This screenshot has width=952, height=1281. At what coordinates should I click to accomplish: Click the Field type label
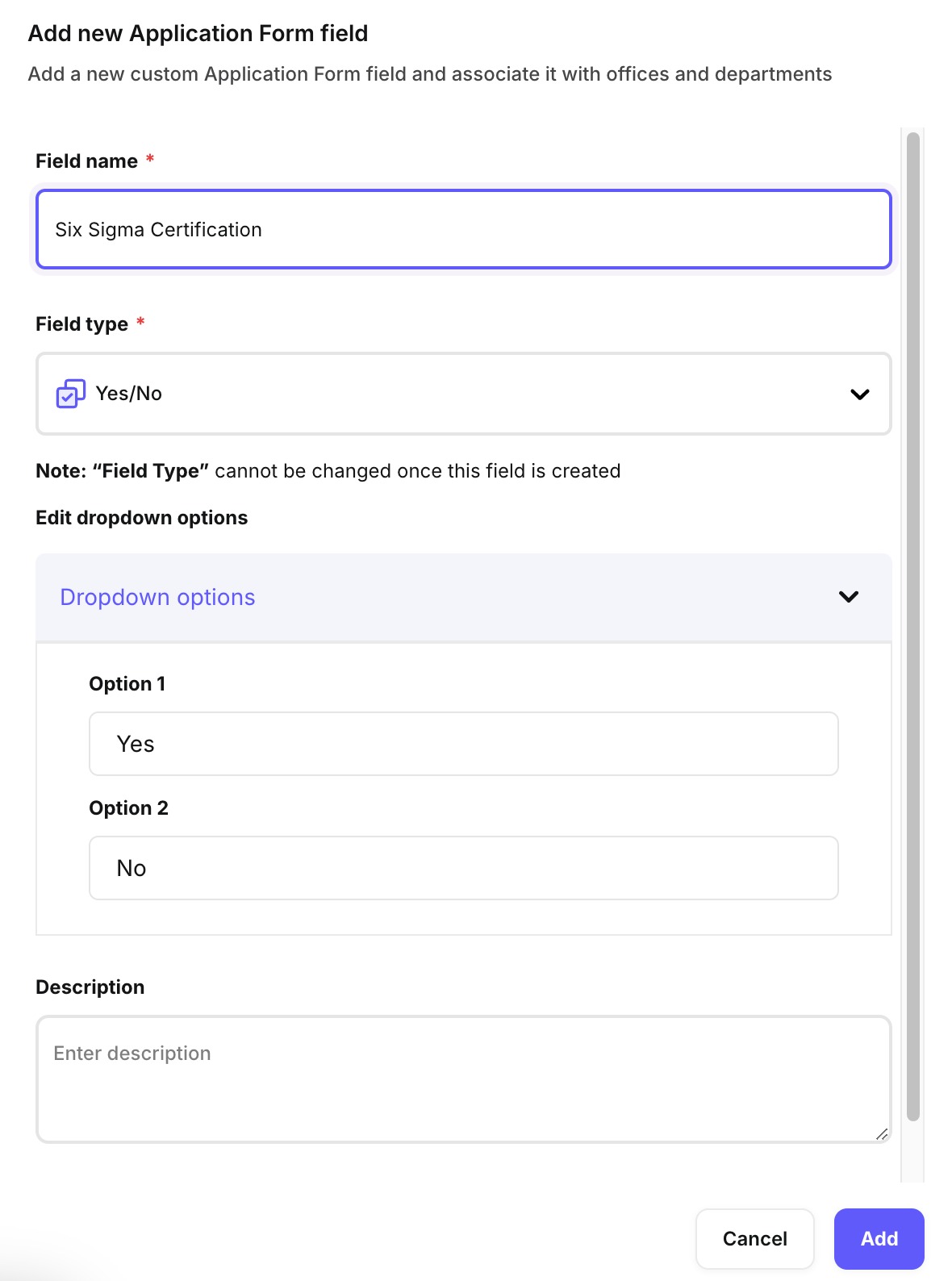[x=81, y=324]
